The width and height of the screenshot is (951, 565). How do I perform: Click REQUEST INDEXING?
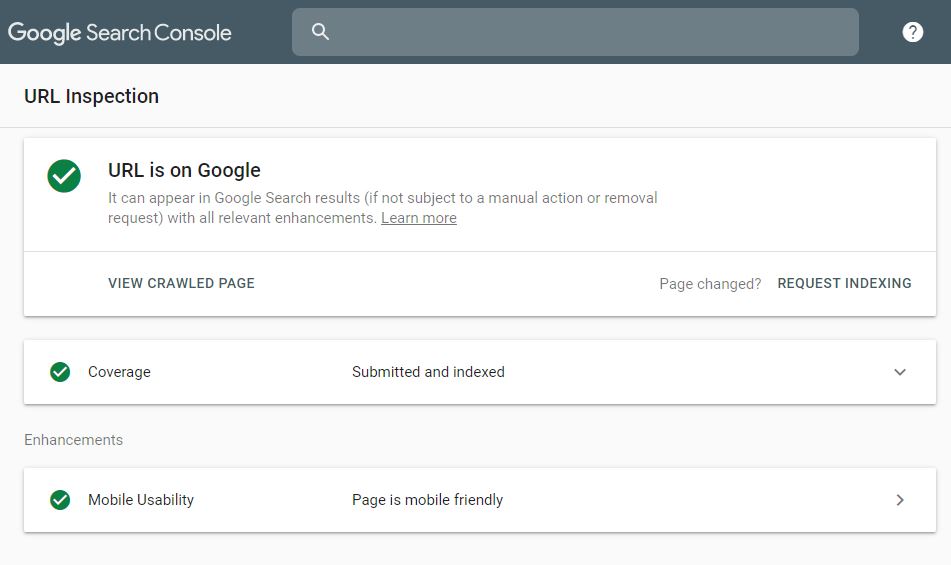coord(844,283)
